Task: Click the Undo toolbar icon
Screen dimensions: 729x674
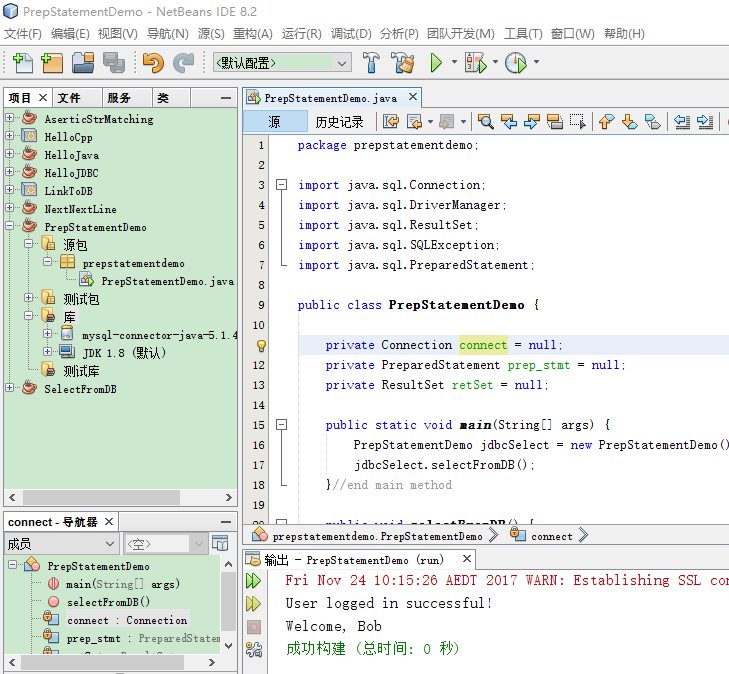Action: click(x=152, y=64)
